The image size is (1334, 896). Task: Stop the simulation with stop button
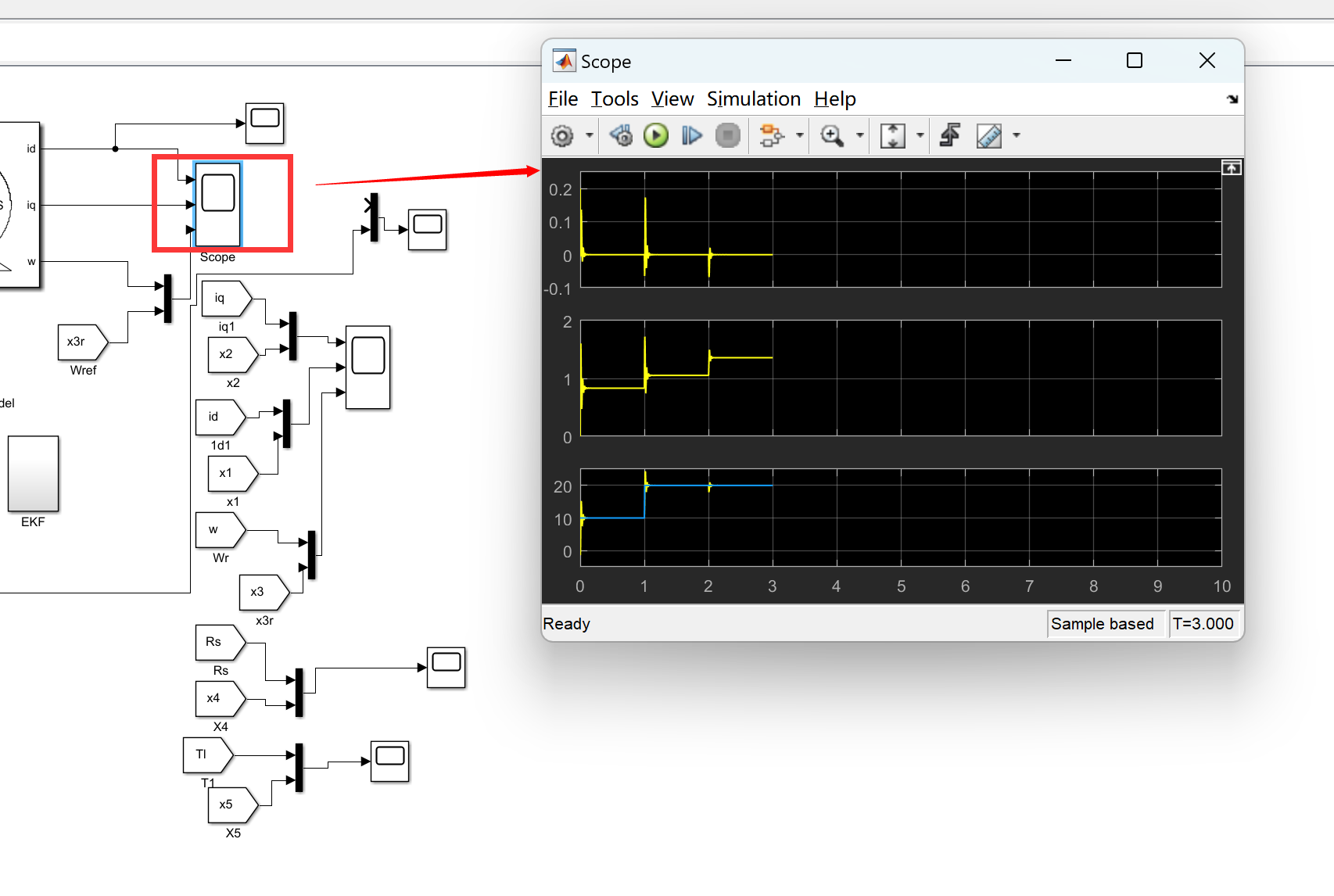pos(728,136)
